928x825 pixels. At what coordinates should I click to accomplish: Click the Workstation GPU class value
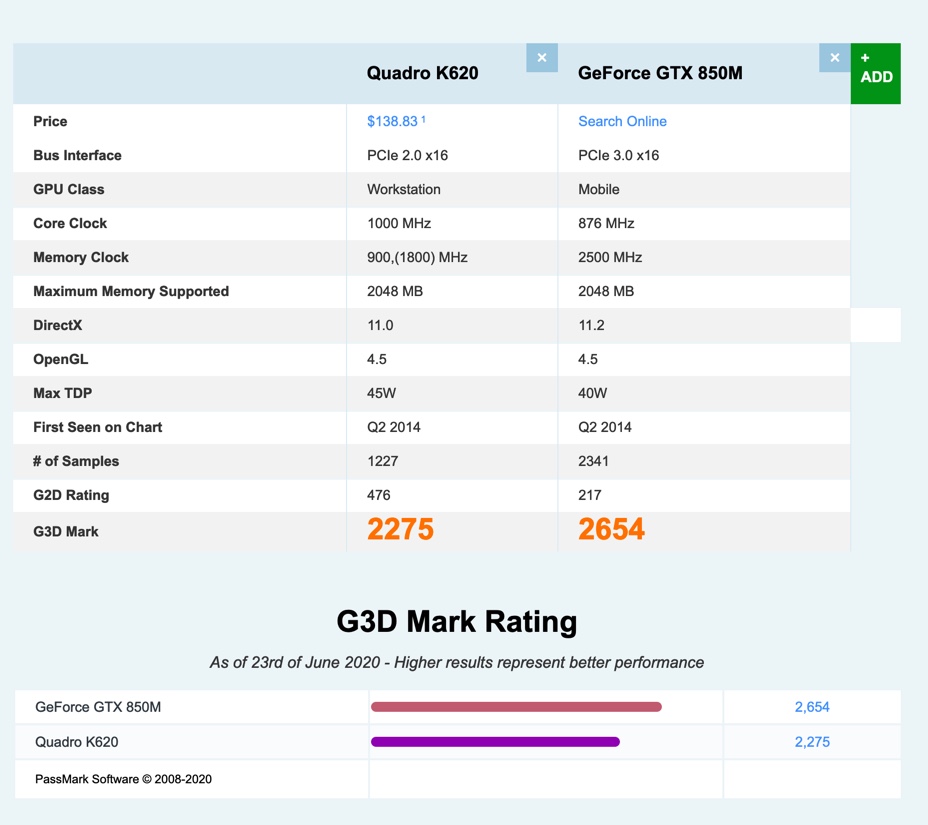tap(404, 189)
